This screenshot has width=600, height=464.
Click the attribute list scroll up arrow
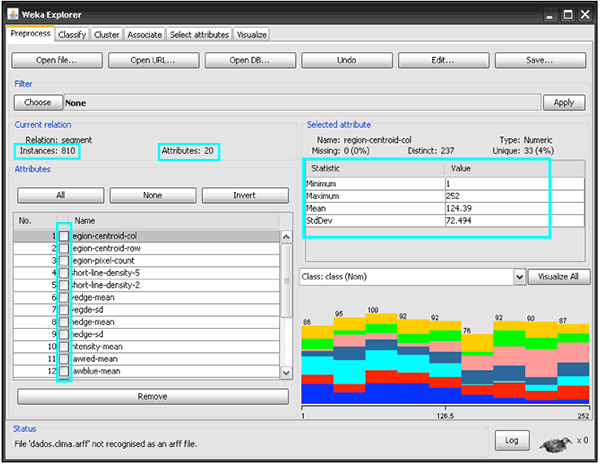pos(286,237)
